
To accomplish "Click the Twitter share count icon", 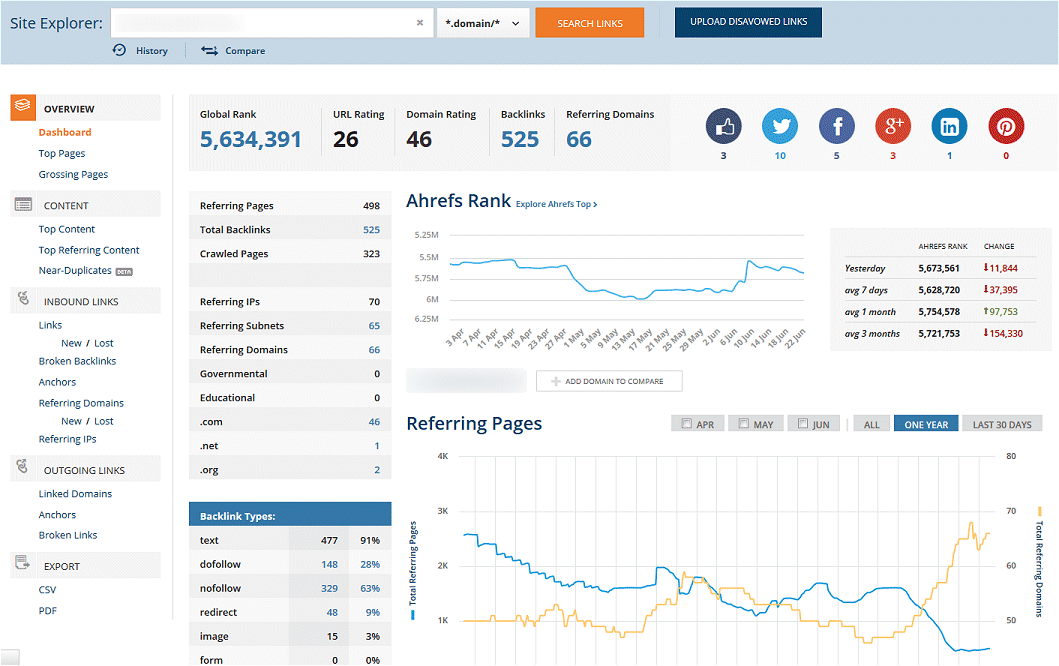I will [780, 126].
